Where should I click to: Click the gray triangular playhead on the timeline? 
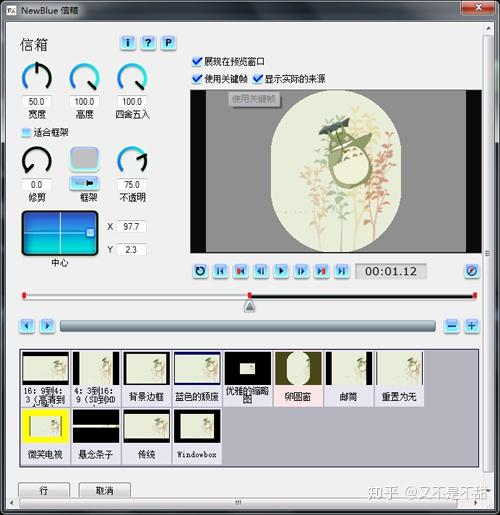[x=250, y=306]
